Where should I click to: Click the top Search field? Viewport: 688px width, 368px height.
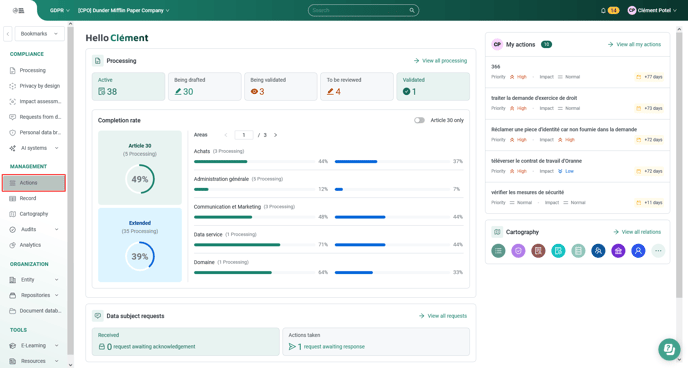pyautogui.click(x=363, y=11)
